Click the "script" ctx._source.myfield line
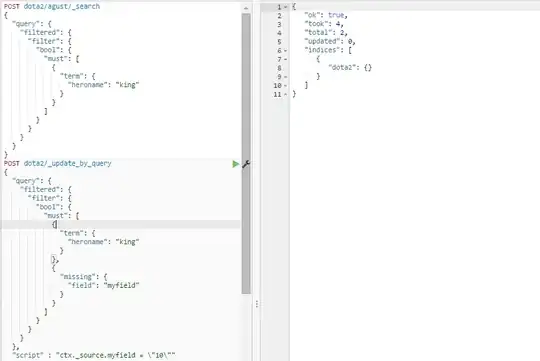This screenshot has width=540, height=361. click(94, 355)
